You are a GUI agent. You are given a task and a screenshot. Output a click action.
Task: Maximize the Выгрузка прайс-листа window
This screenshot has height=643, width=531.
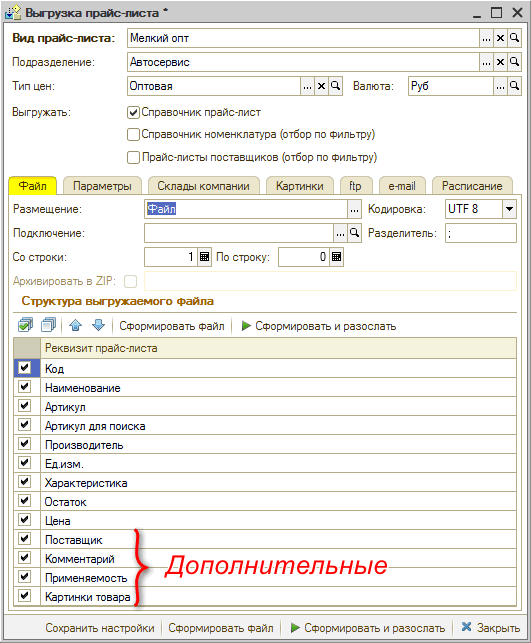pos(497,13)
